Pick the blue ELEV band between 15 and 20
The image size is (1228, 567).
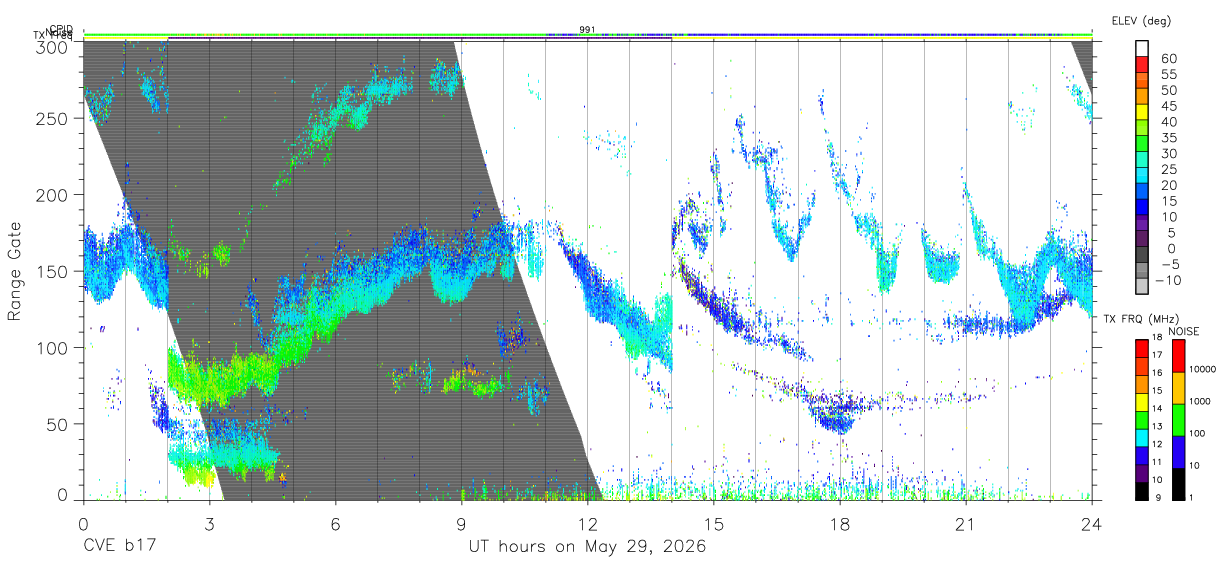pos(1143,193)
